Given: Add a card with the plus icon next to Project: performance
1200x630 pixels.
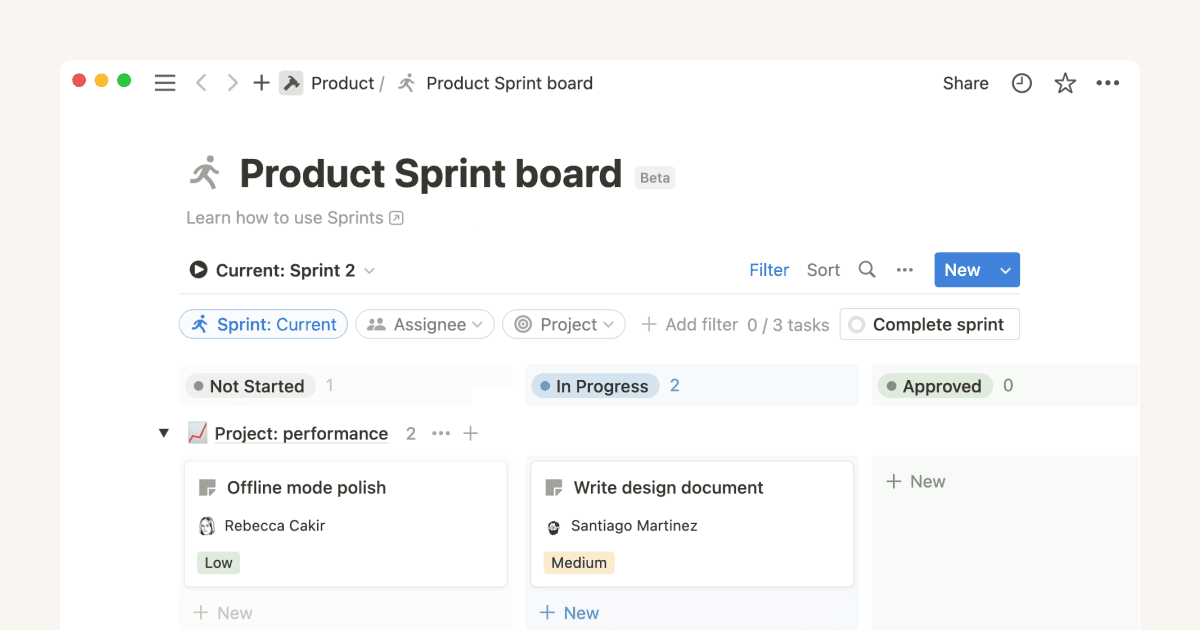Looking at the screenshot, I should [x=471, y=433].
